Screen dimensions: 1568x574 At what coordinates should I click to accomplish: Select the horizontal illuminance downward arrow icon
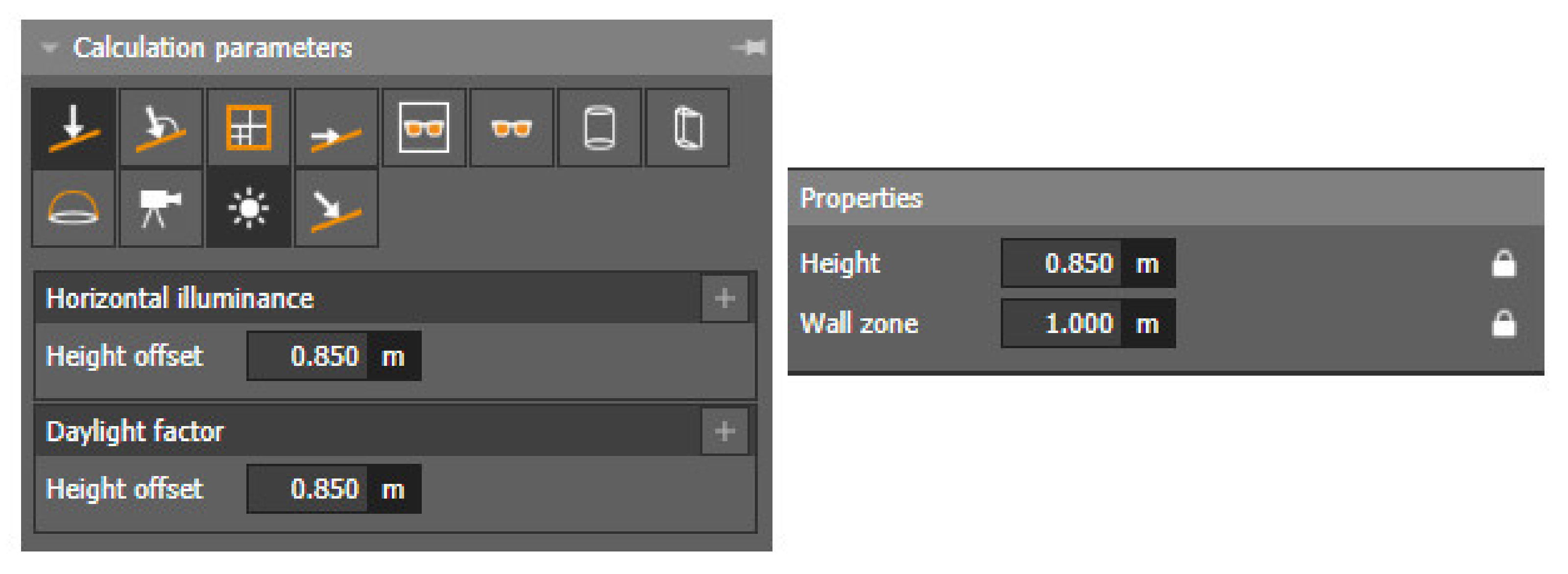coord(73,128)
